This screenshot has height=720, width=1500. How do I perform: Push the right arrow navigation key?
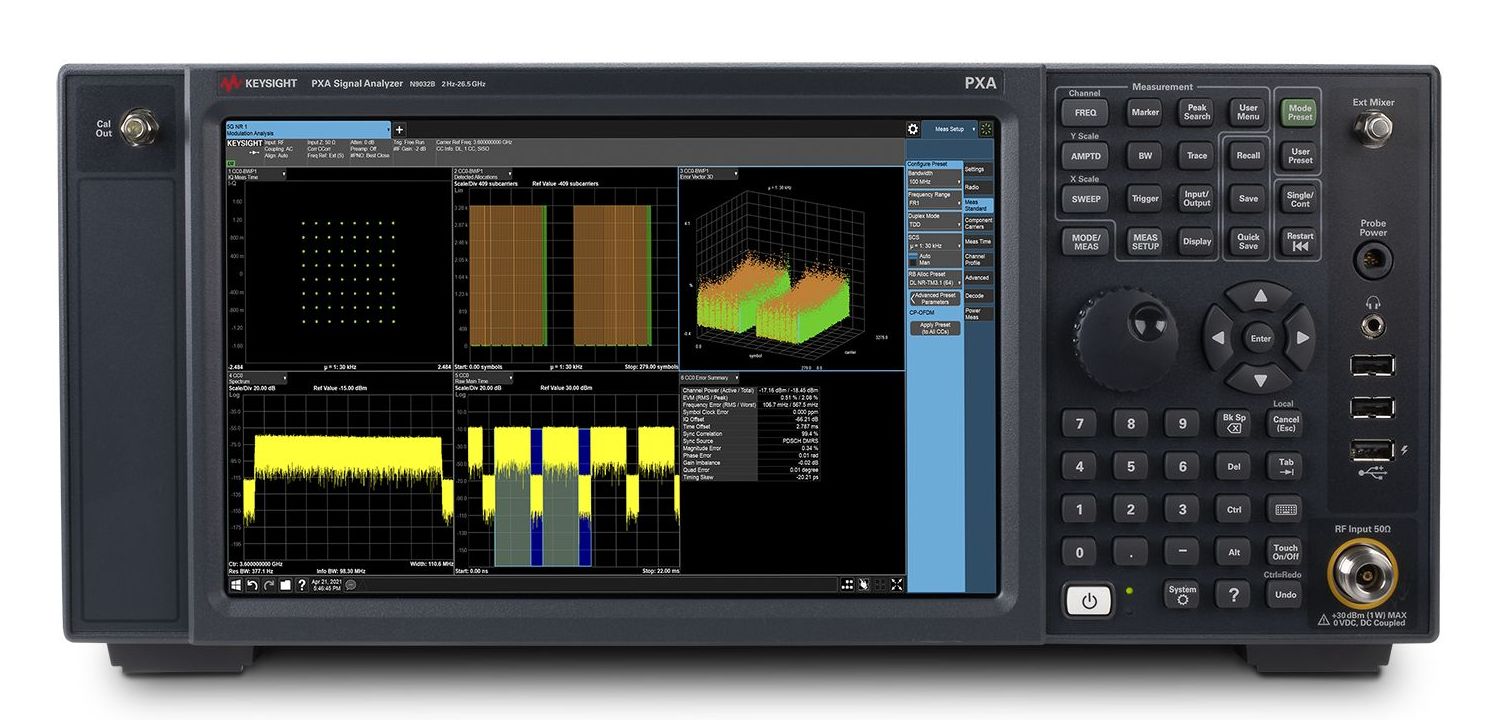[1302, 338]
